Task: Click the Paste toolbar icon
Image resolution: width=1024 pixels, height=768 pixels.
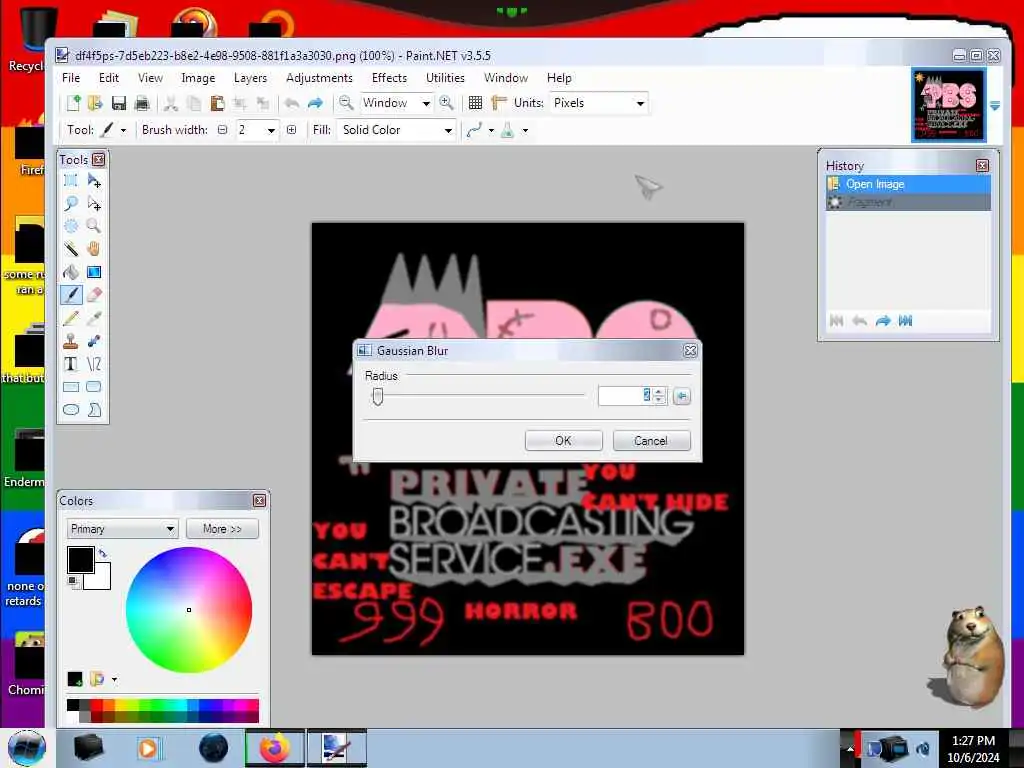Action: (x=217, y=103)
